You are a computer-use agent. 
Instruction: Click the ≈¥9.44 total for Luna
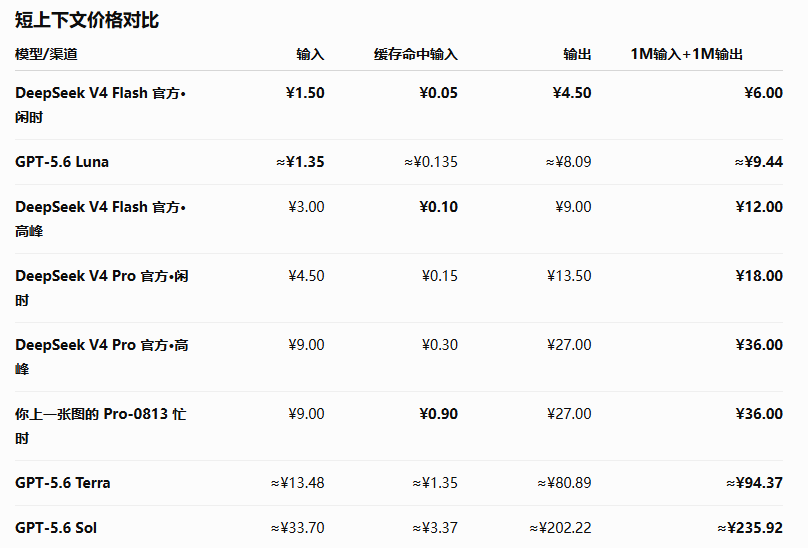pyautogui.click(x=759, y=162)
